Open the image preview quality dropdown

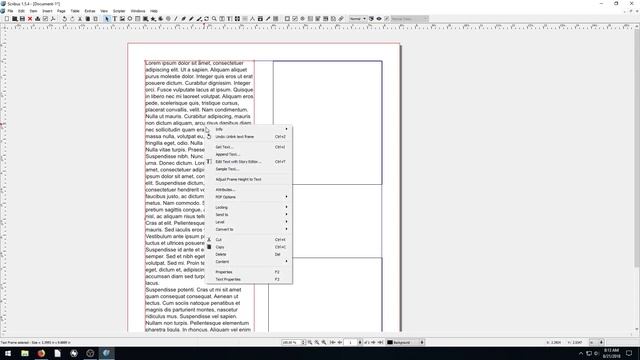358,19
